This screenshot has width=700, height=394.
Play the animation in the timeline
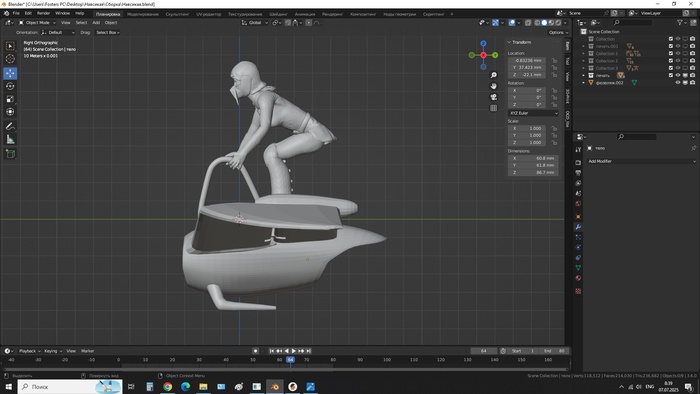tap(294, 351)
